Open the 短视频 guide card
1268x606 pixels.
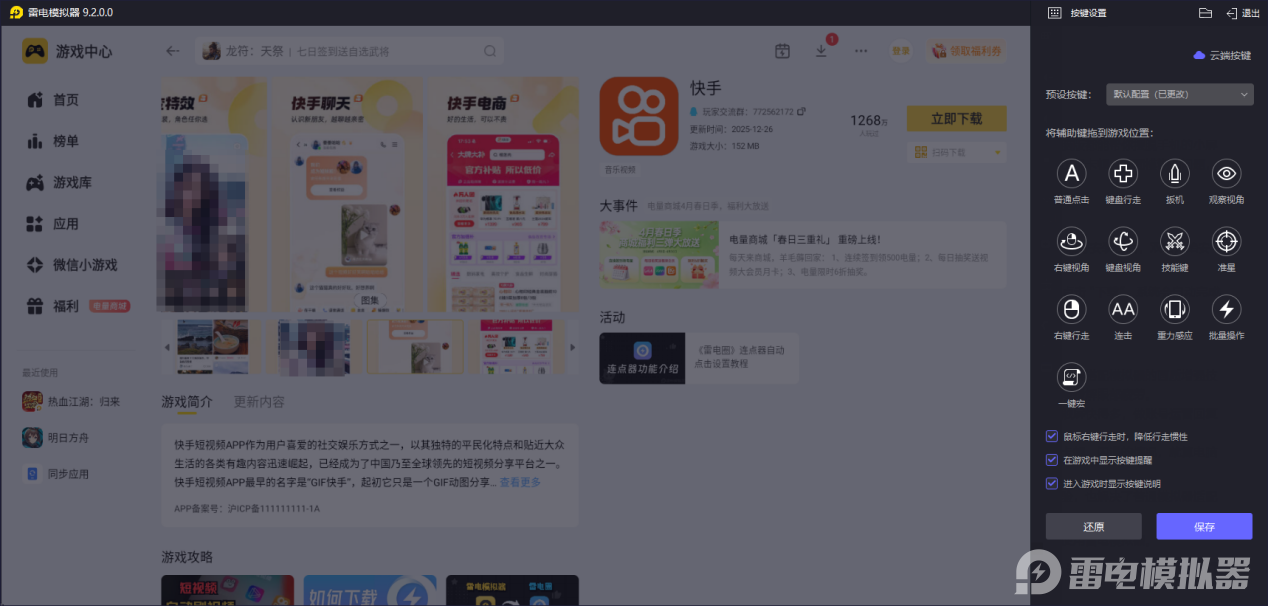coord(228,590)
